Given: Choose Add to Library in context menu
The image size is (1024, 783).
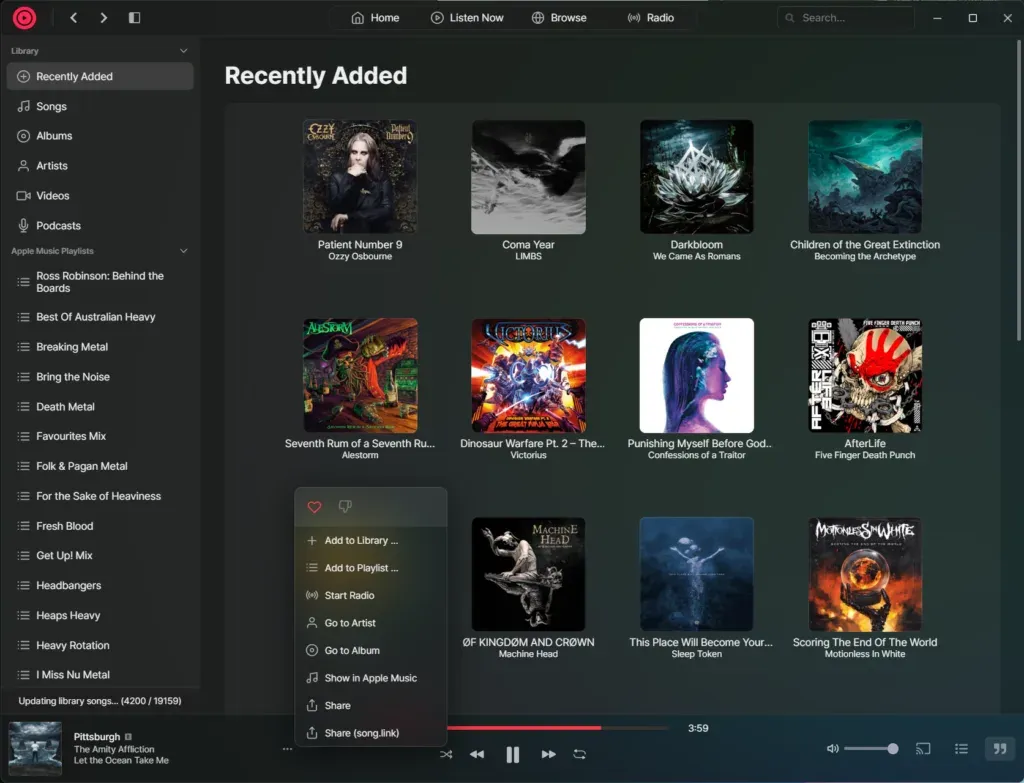Looking at the screenshot, I should click(371, 541).
